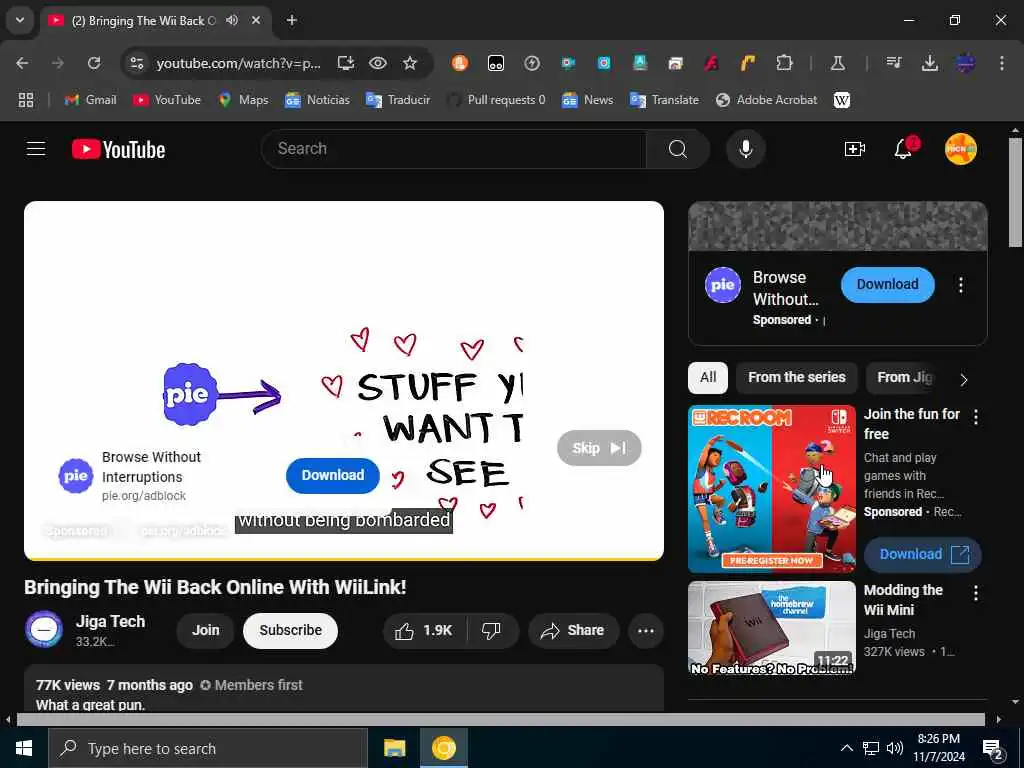1024x768 pixels.
Task: Reload the page
Action: click(x=94, y=63)
